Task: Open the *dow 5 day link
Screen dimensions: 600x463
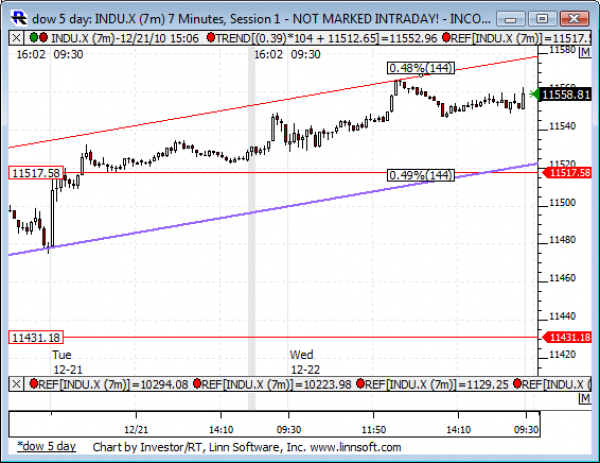Action: tap(47, 447)
